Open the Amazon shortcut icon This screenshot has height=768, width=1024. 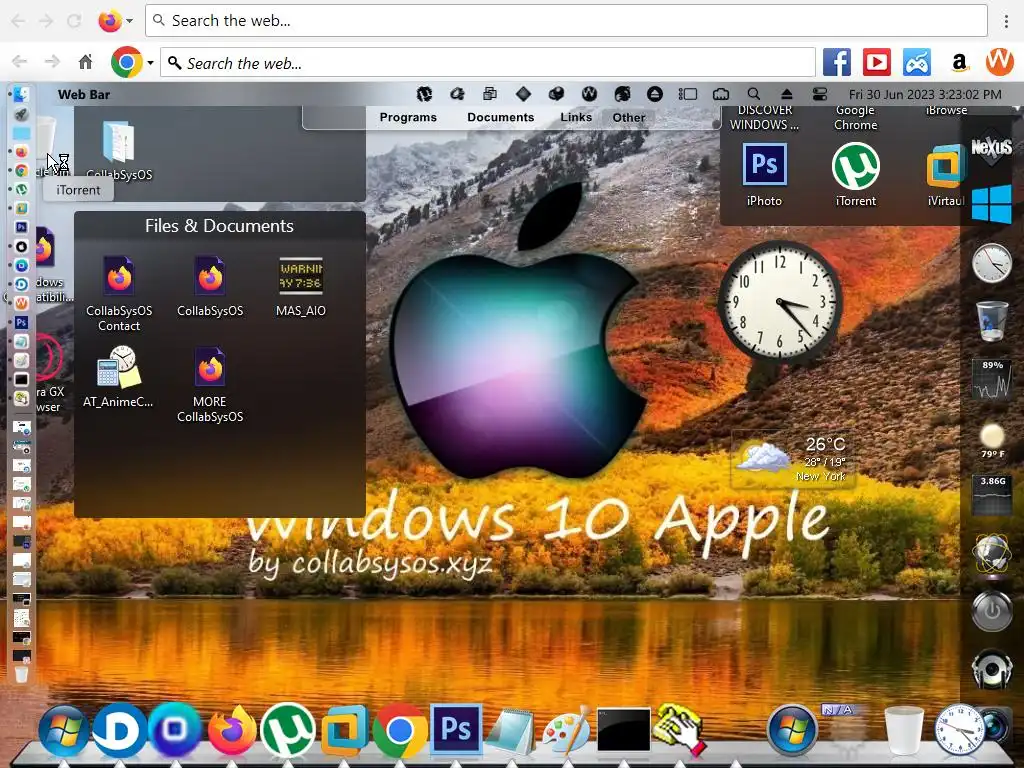click(x=959, y=63)
